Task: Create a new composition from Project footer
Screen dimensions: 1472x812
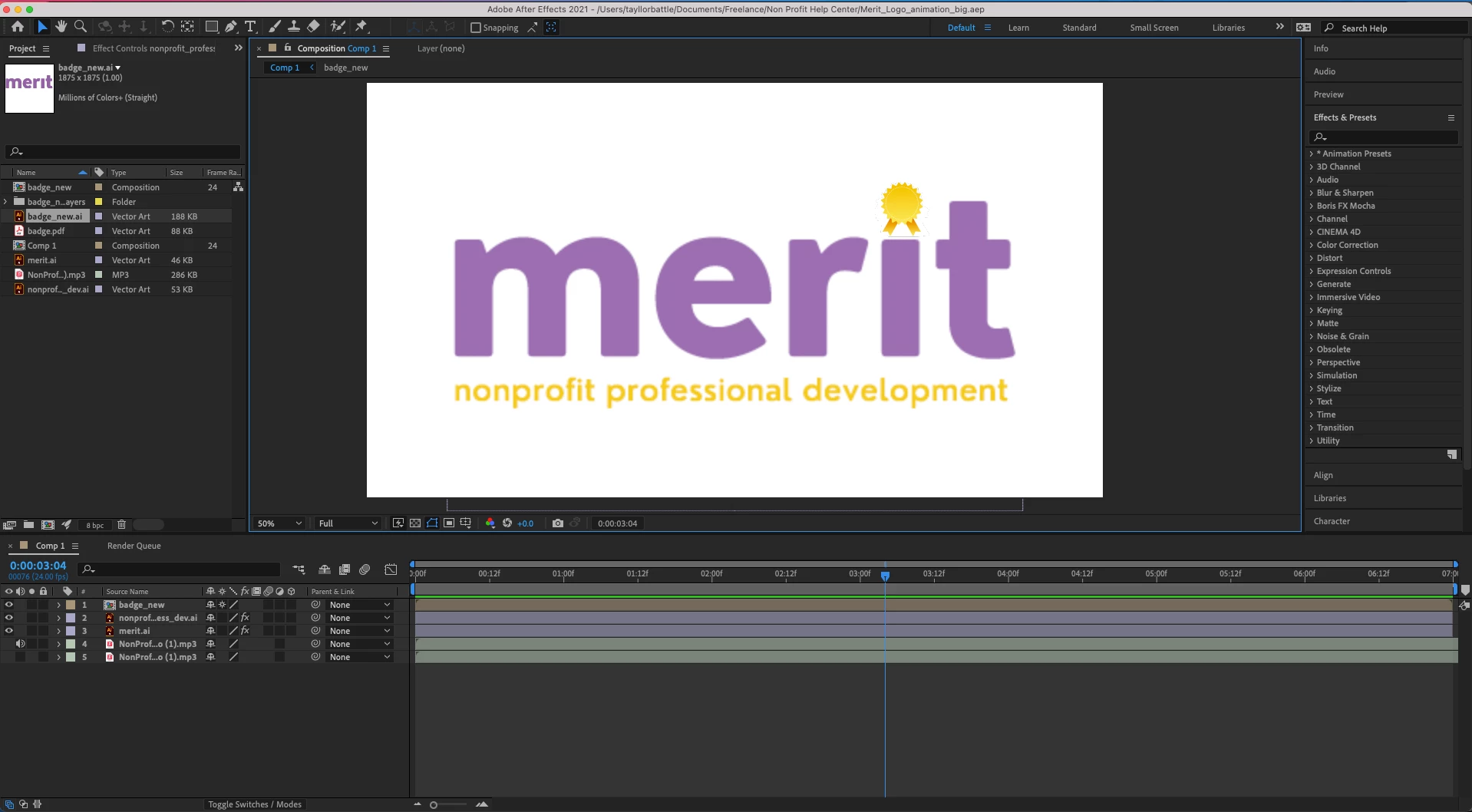Action: pyautogui.click(x=48, y=525)
